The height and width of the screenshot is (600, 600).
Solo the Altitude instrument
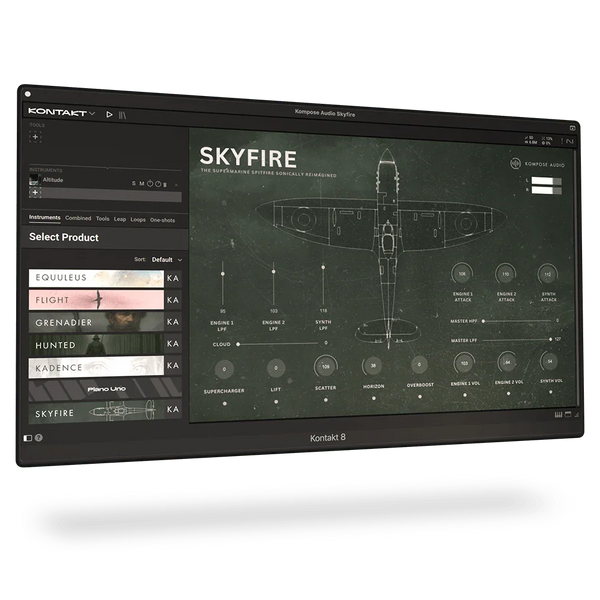(134, 183)
